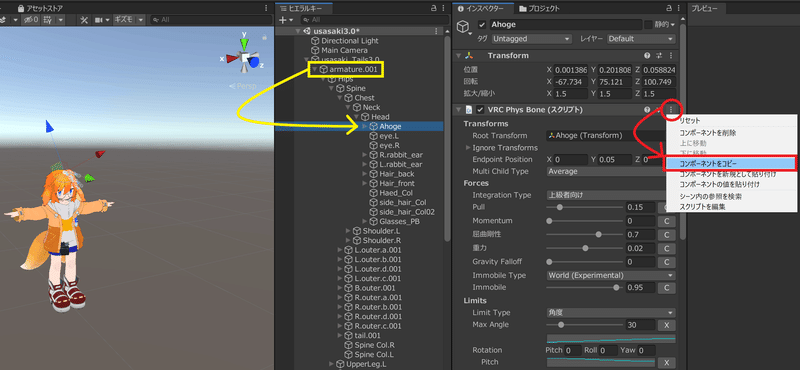800x370 pixels.
Task: Click the scene view rotation lock icon
Action: pos(265,37)
